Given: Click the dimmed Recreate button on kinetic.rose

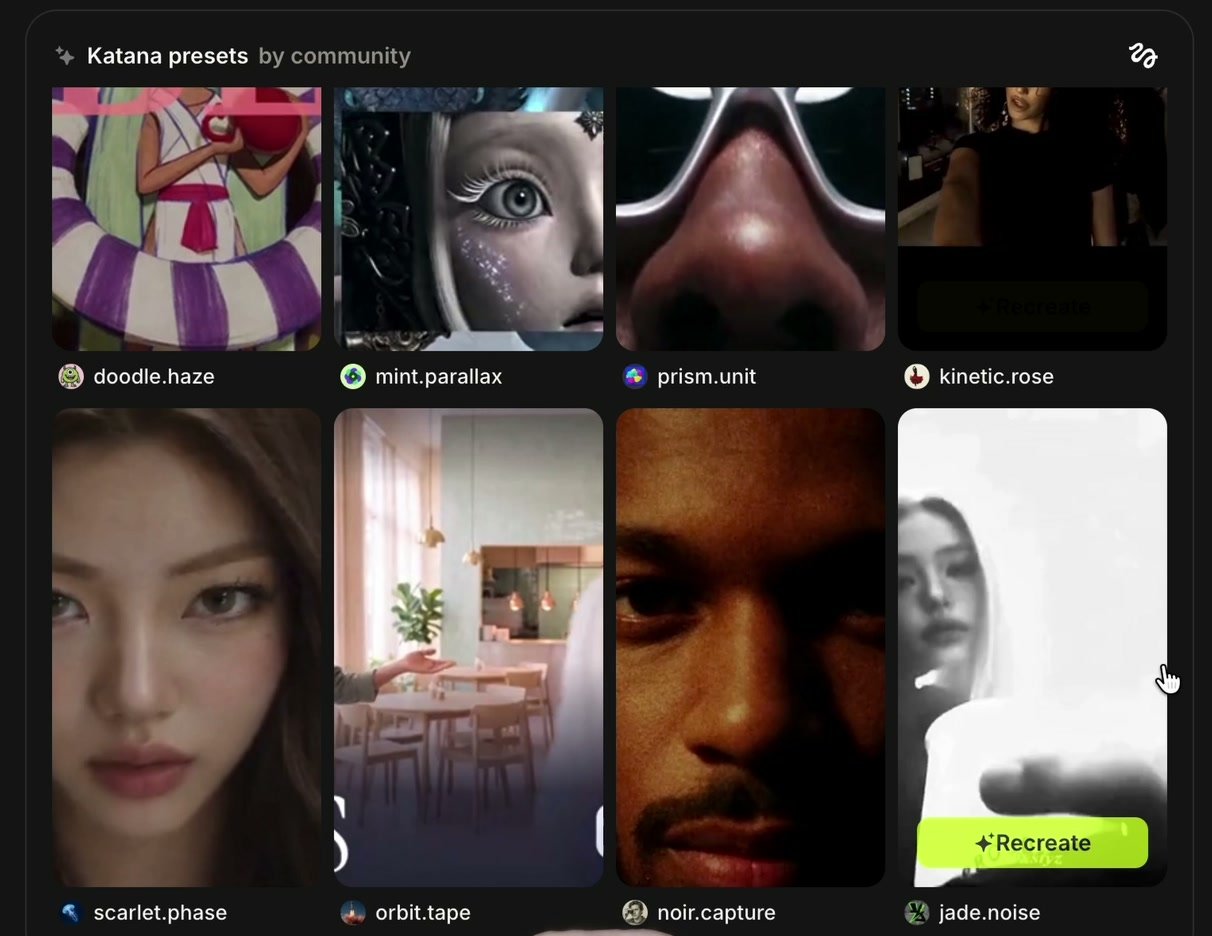Looking at the screenshot, I should tap(1032, 307).
